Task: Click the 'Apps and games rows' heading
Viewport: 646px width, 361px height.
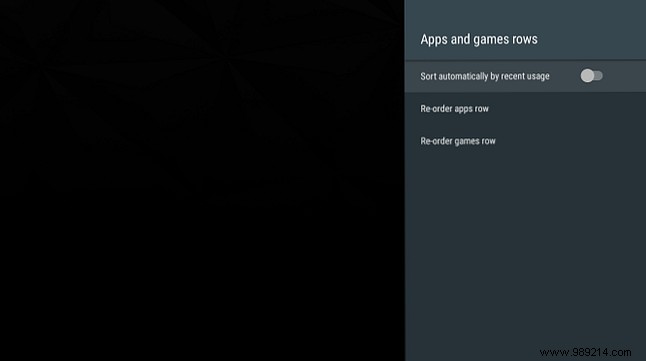Action: coord(479,39)
